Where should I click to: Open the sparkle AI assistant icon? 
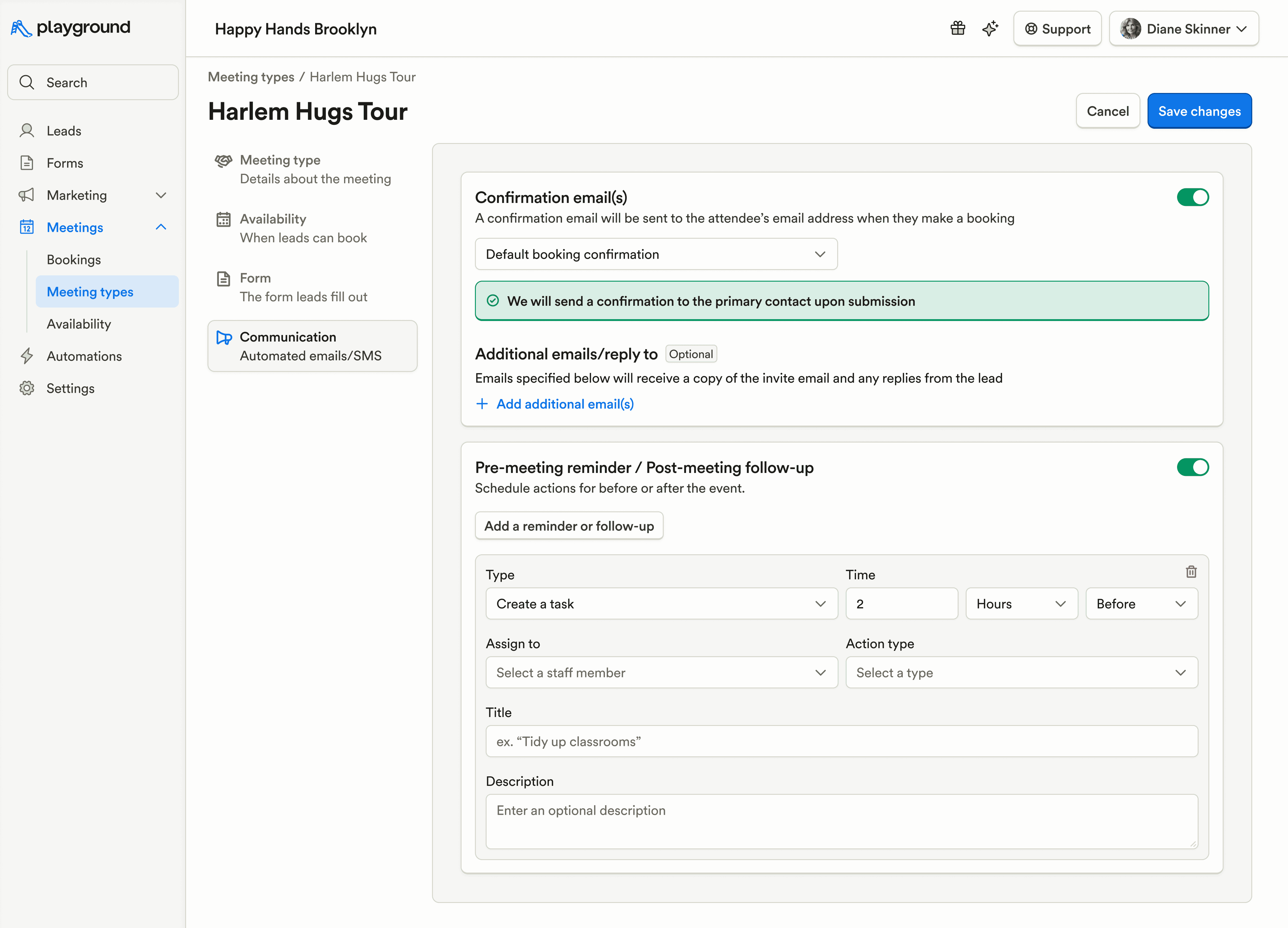990,28
